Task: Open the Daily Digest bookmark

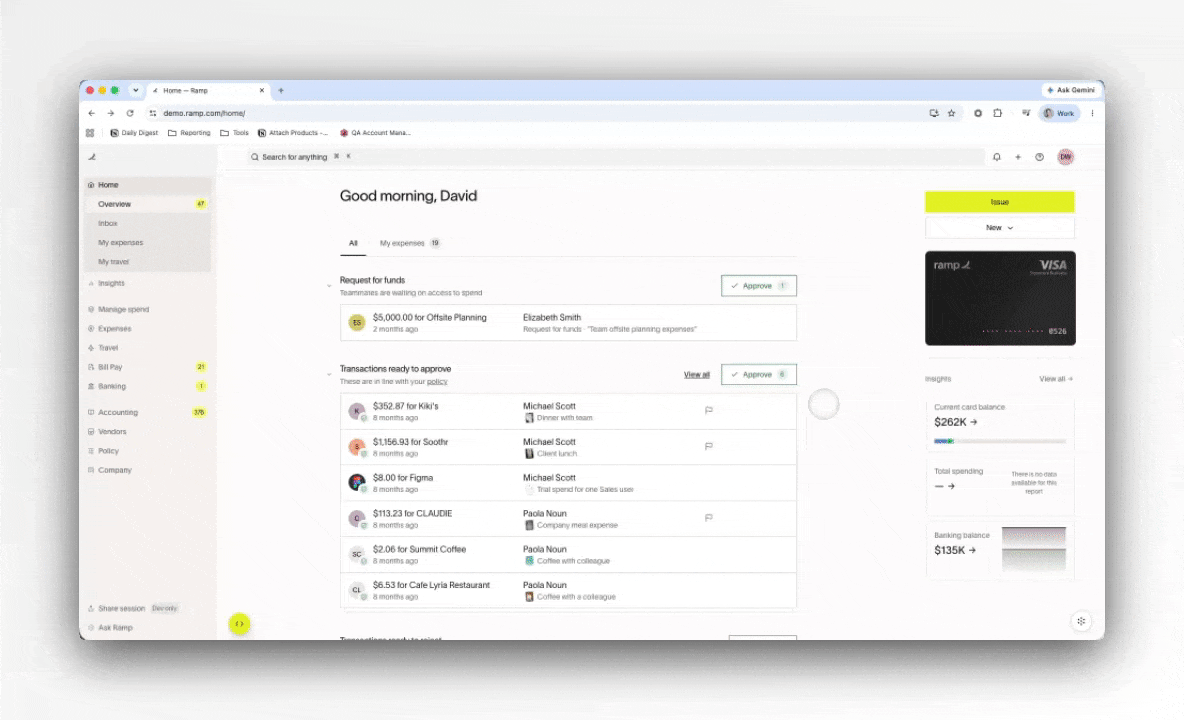Action: (x=134, y=133)
